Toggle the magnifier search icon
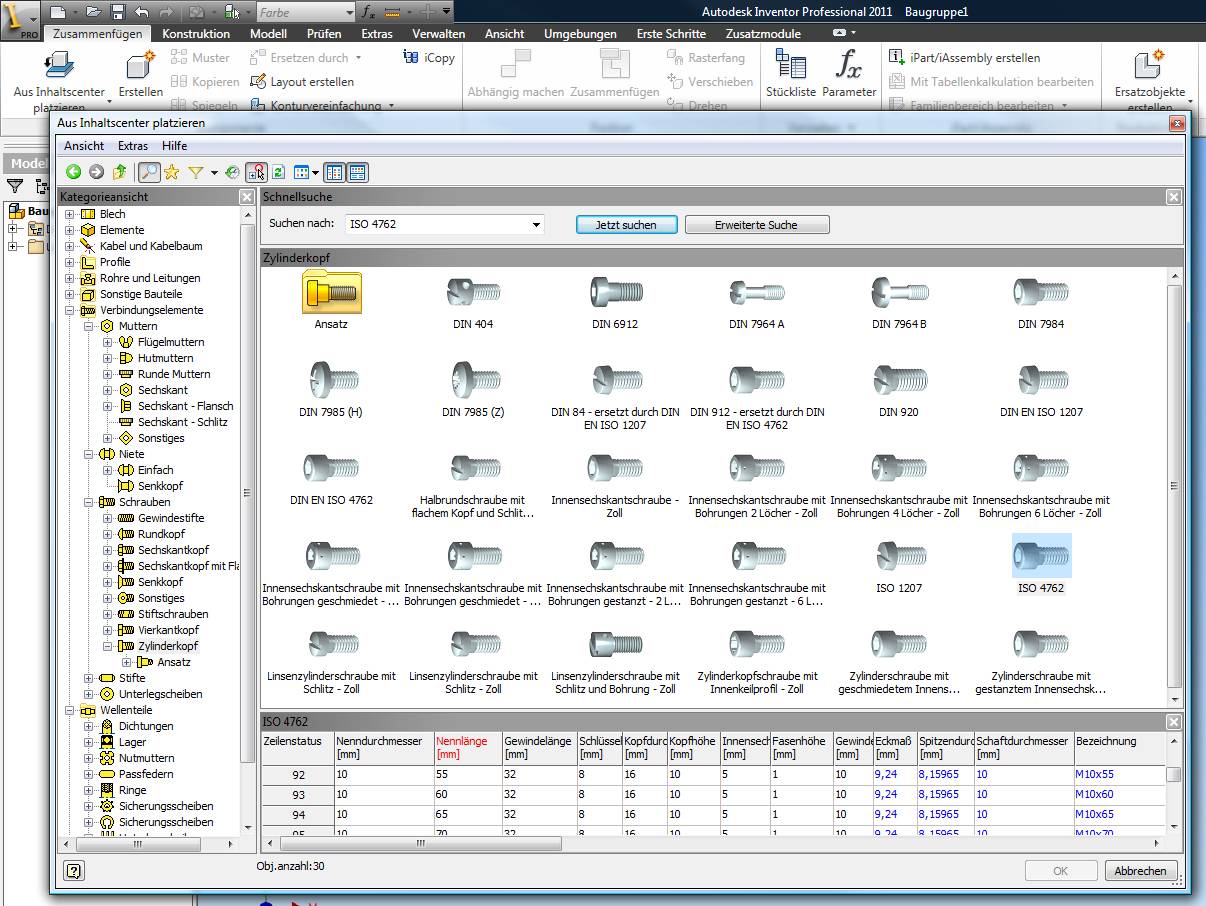Viewport: 1206px width, 906px height. pos(148,172)
